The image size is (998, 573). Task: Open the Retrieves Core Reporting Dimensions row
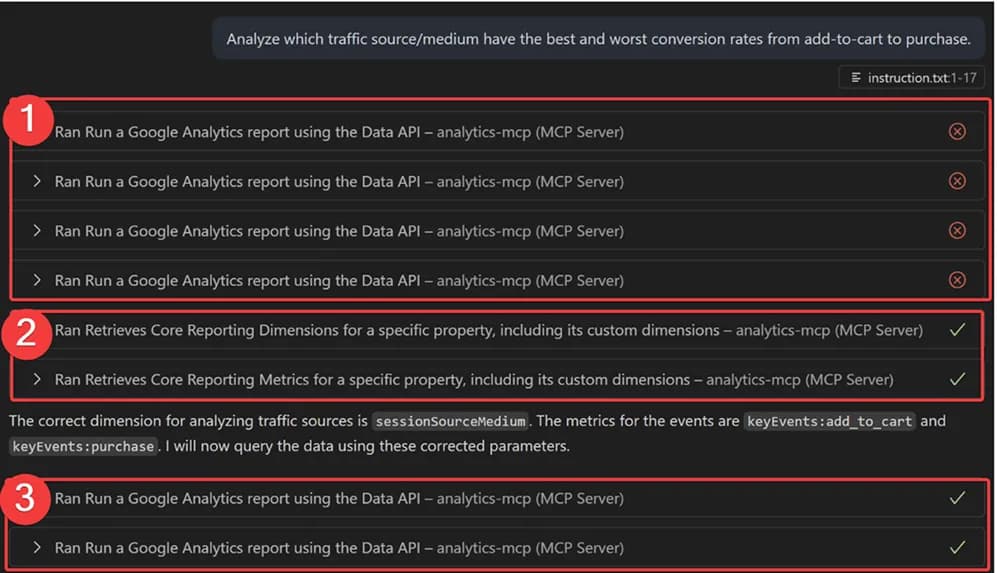[498, 330]
